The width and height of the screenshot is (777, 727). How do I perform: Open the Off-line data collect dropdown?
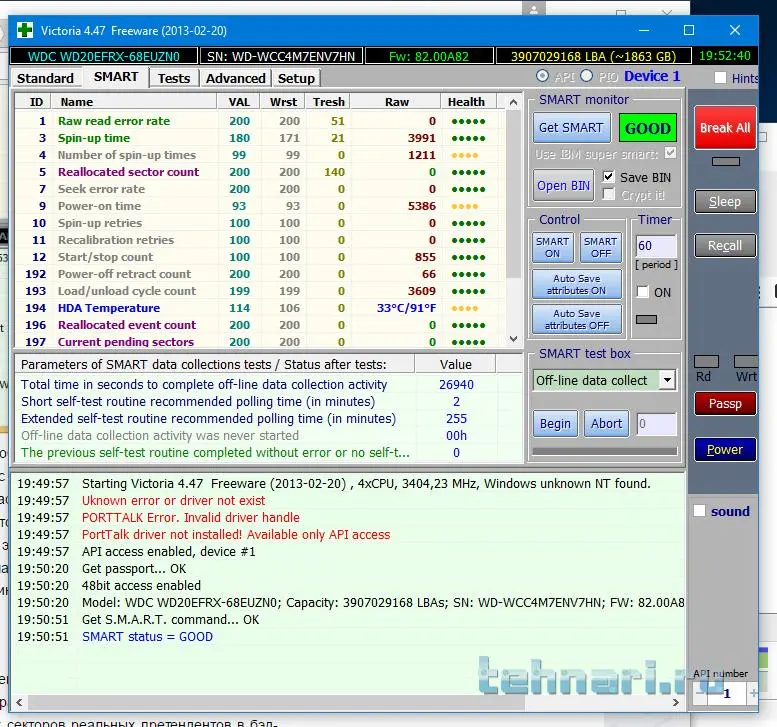667,380
